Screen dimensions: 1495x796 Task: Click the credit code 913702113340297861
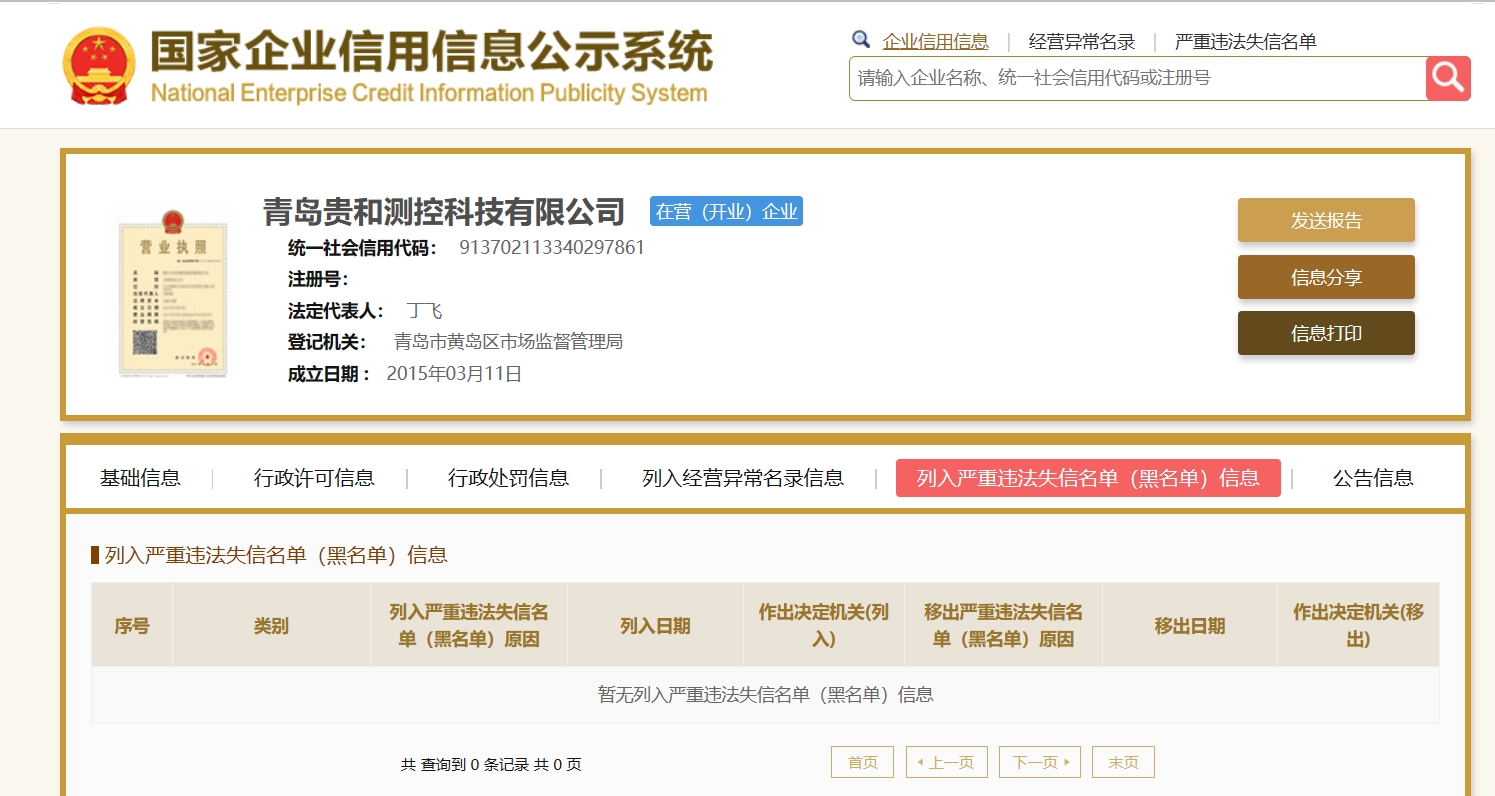(552, 247)
